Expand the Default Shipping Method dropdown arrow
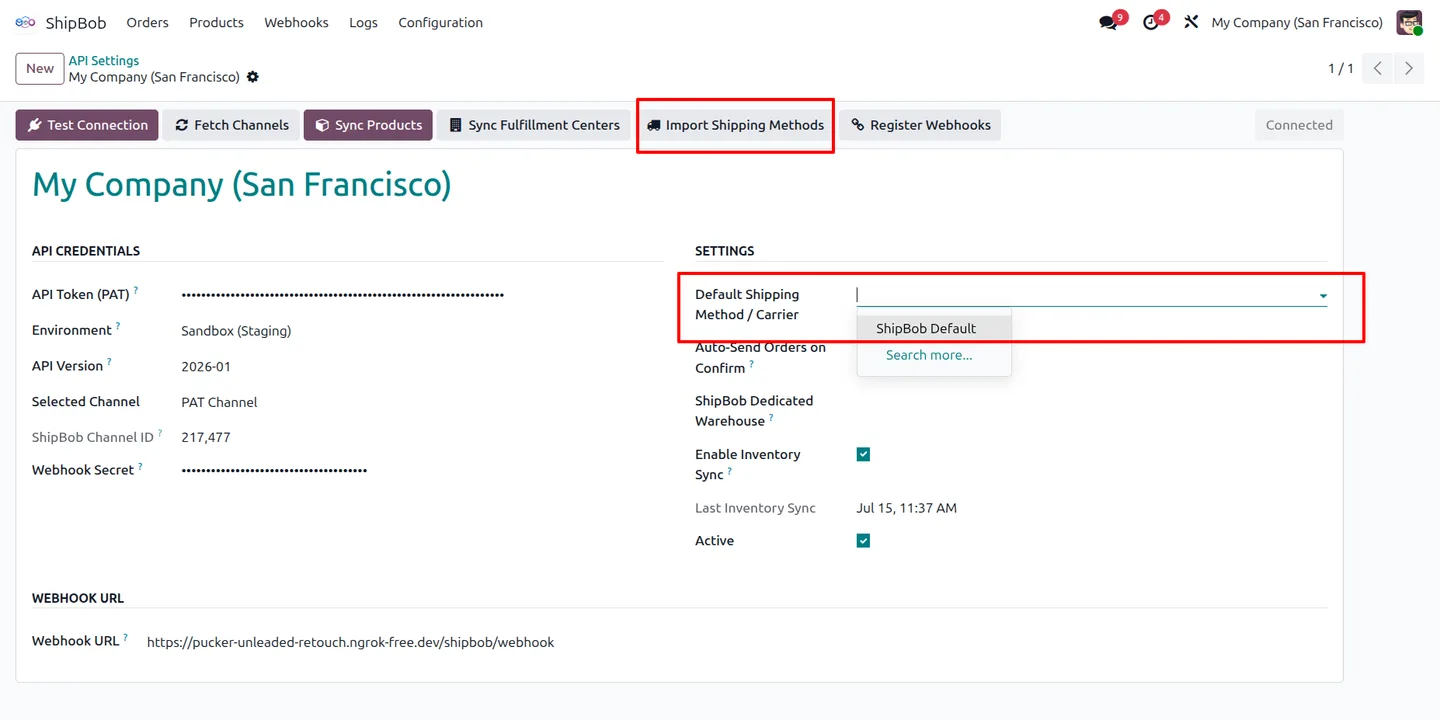 pyautogui.click(x=1323, y=296)
